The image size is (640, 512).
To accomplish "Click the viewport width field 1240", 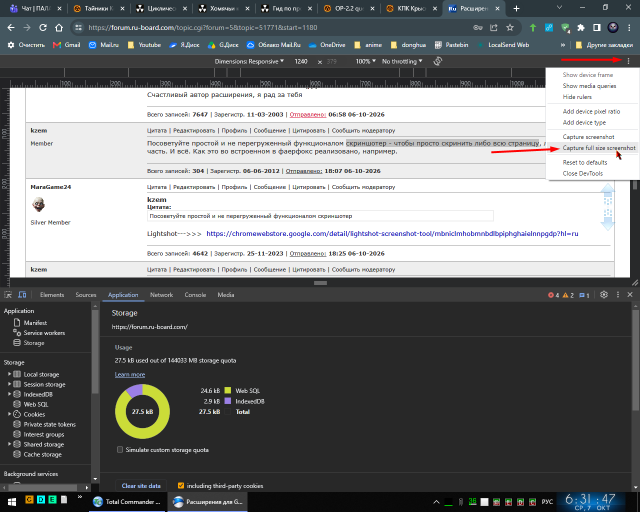I will [301, 61].
